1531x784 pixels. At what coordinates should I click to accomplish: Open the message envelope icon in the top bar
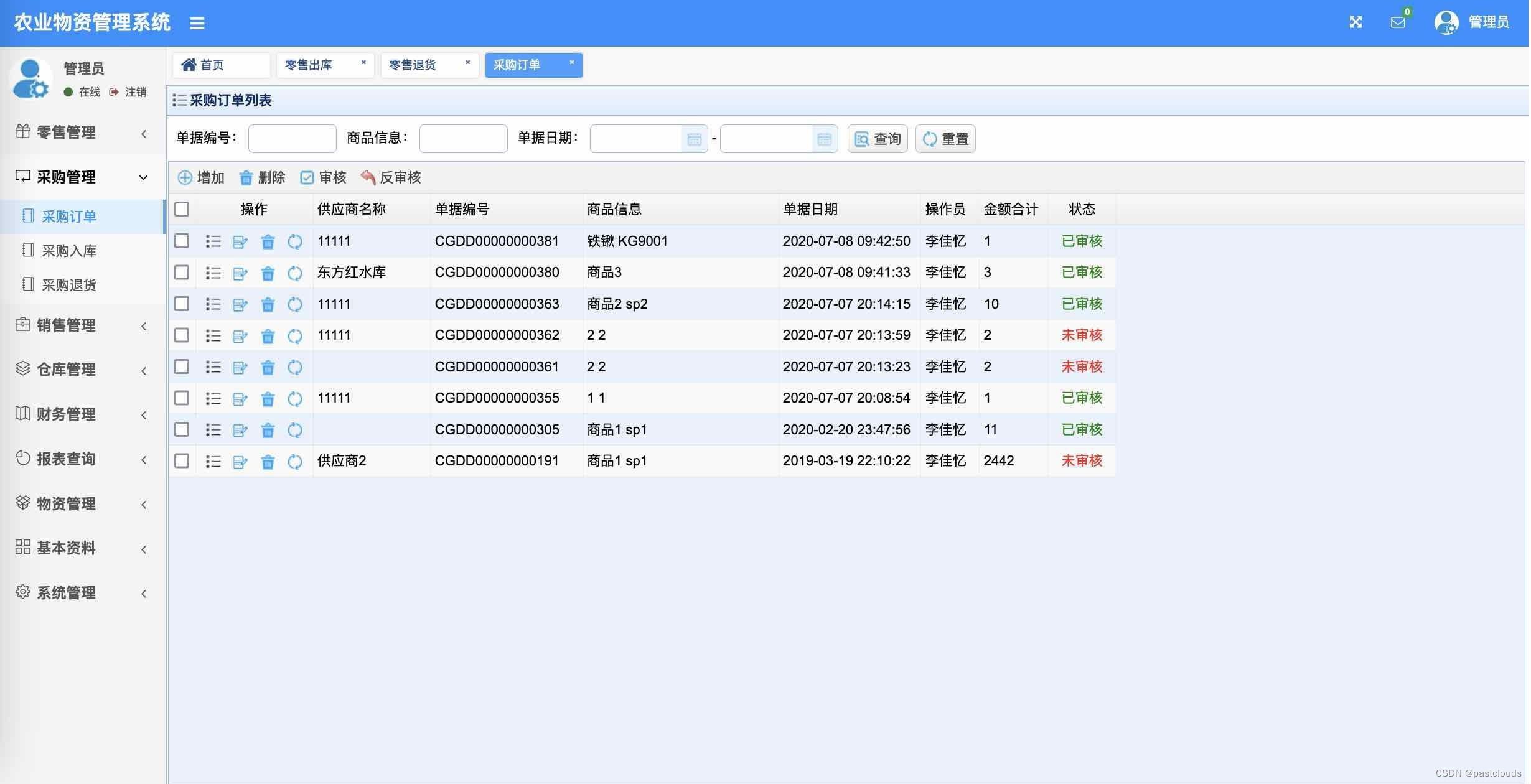click(x=1398, y=22)
